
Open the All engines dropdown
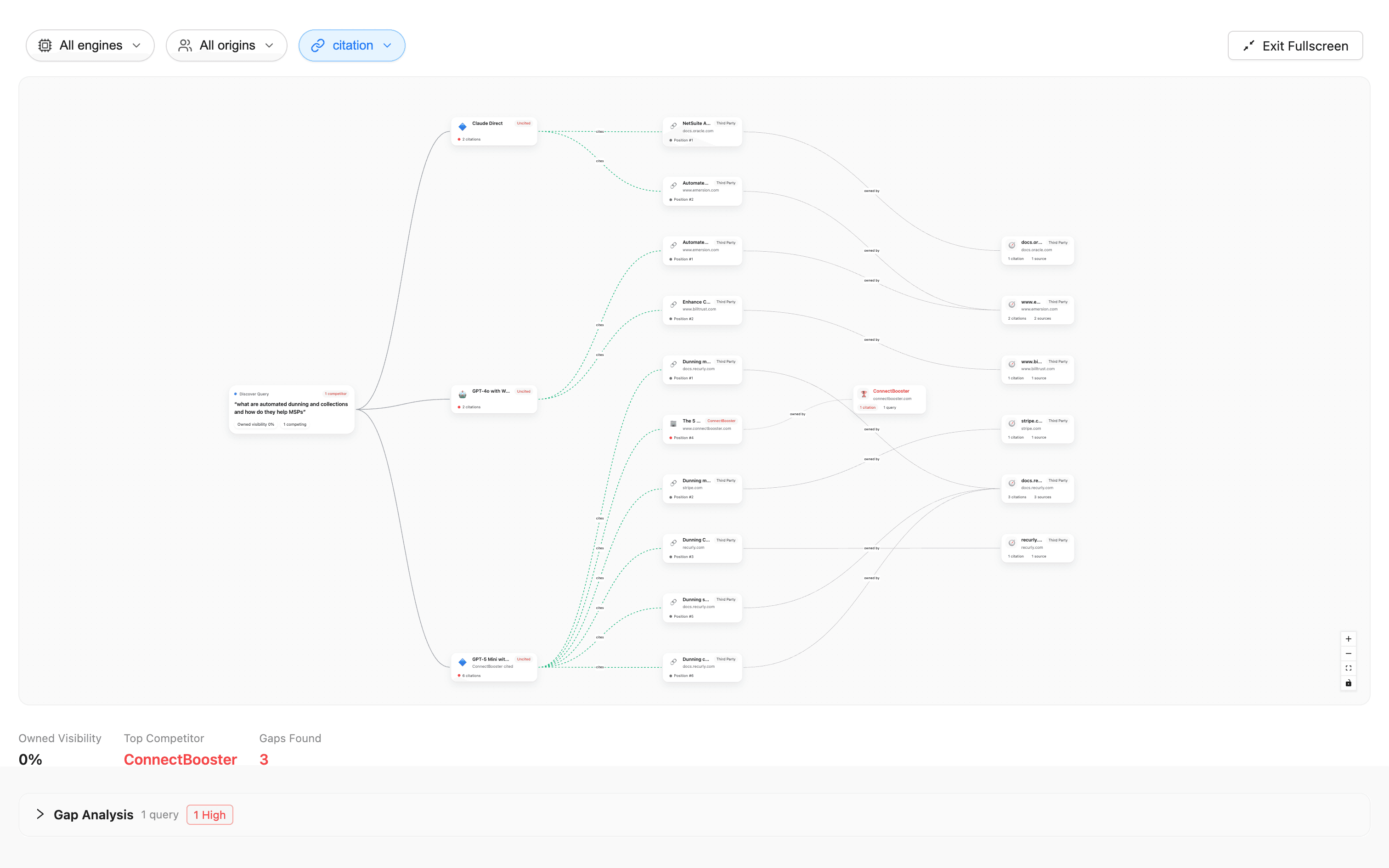pos(90,45)
